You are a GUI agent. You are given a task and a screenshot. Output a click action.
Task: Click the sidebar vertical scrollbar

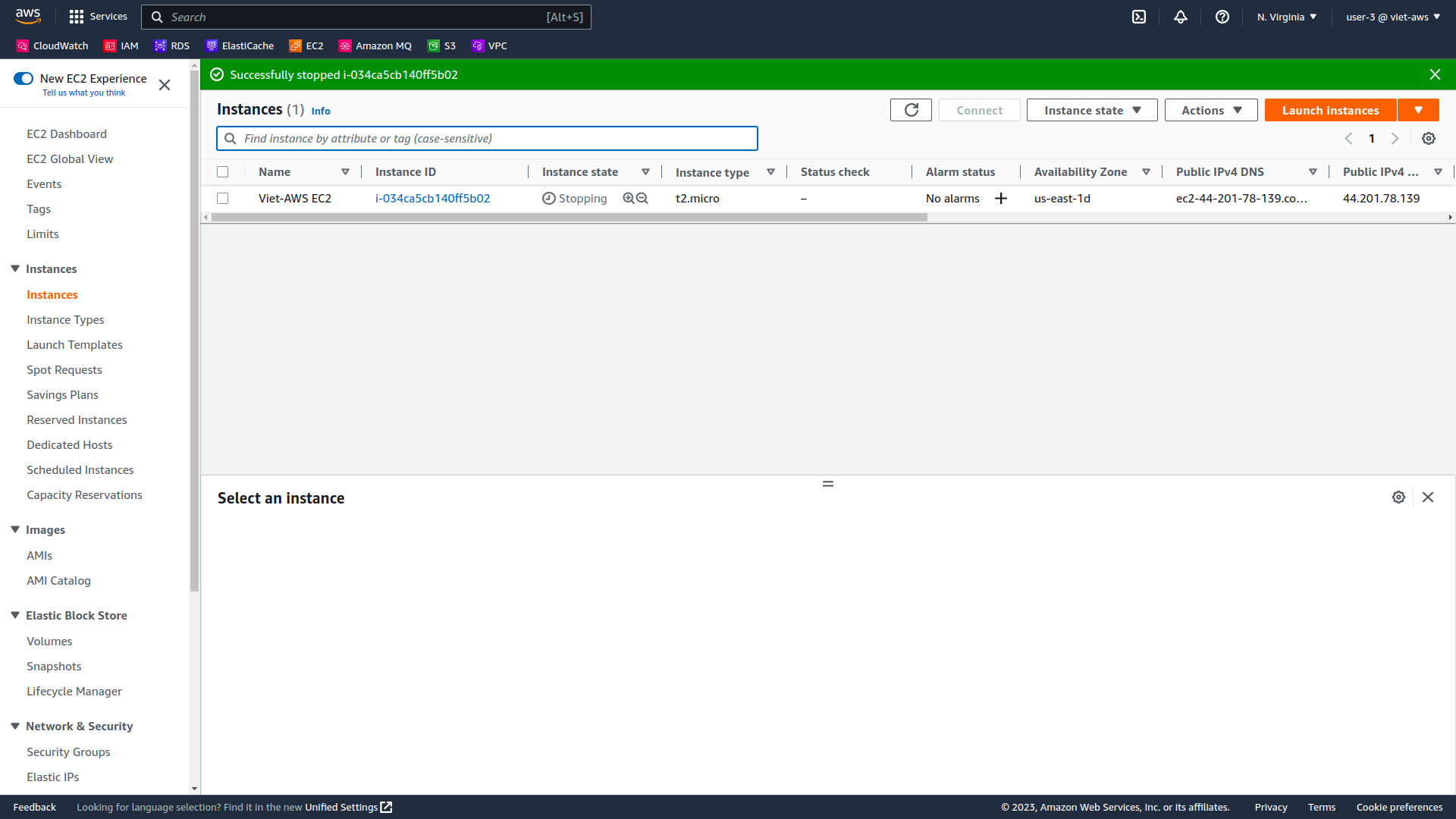tap(194, 331)
